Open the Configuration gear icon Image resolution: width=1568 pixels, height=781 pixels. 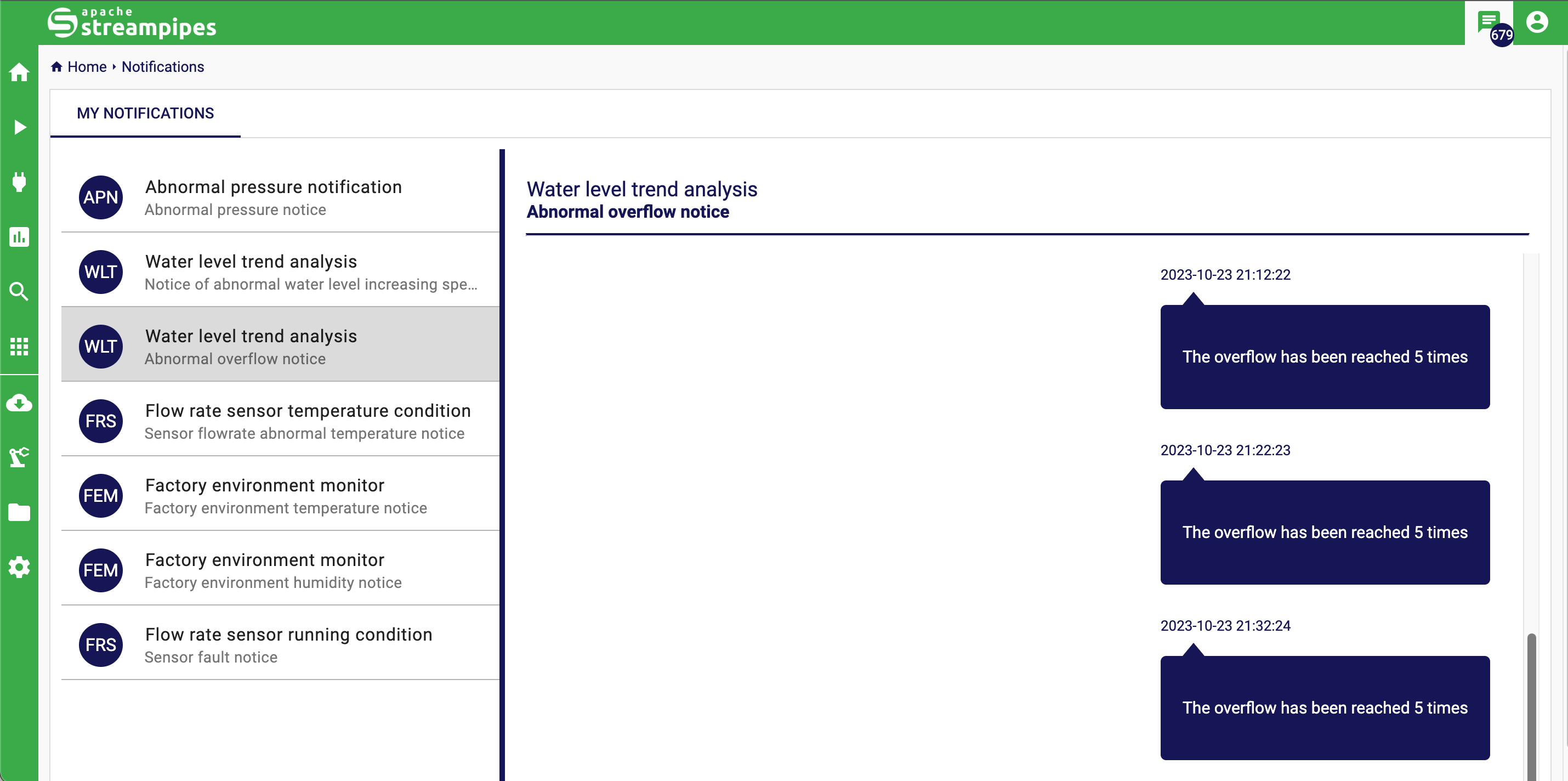(x=19, y=567)
